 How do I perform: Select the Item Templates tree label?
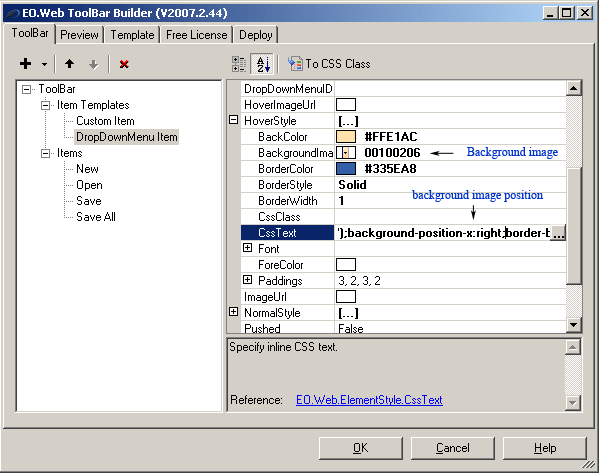tap(93, 105)
